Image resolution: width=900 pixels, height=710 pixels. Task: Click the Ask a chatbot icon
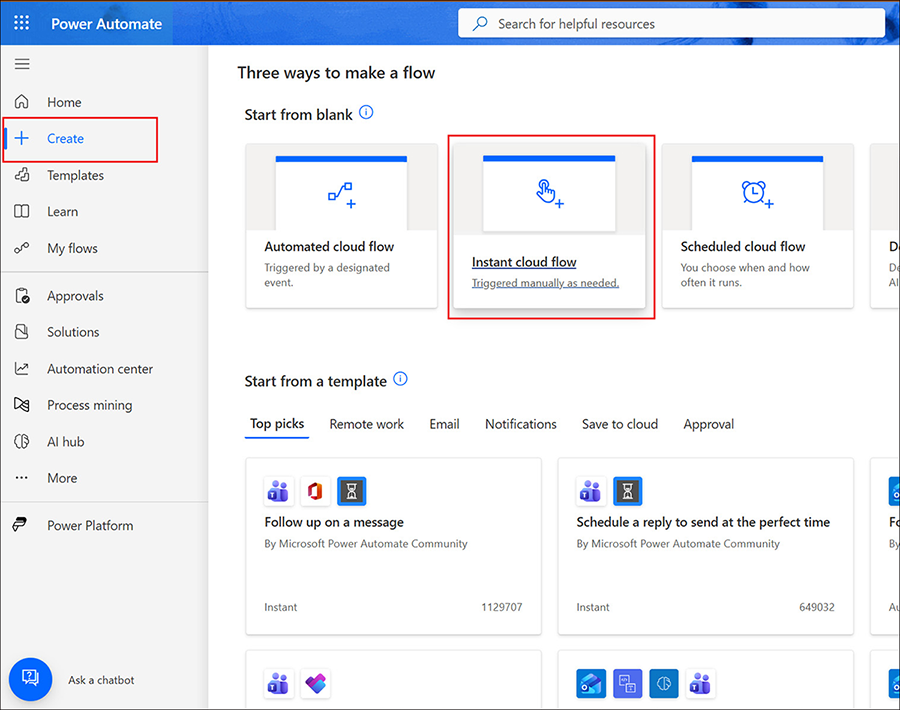pyautogui.click(x=30, y=679)
